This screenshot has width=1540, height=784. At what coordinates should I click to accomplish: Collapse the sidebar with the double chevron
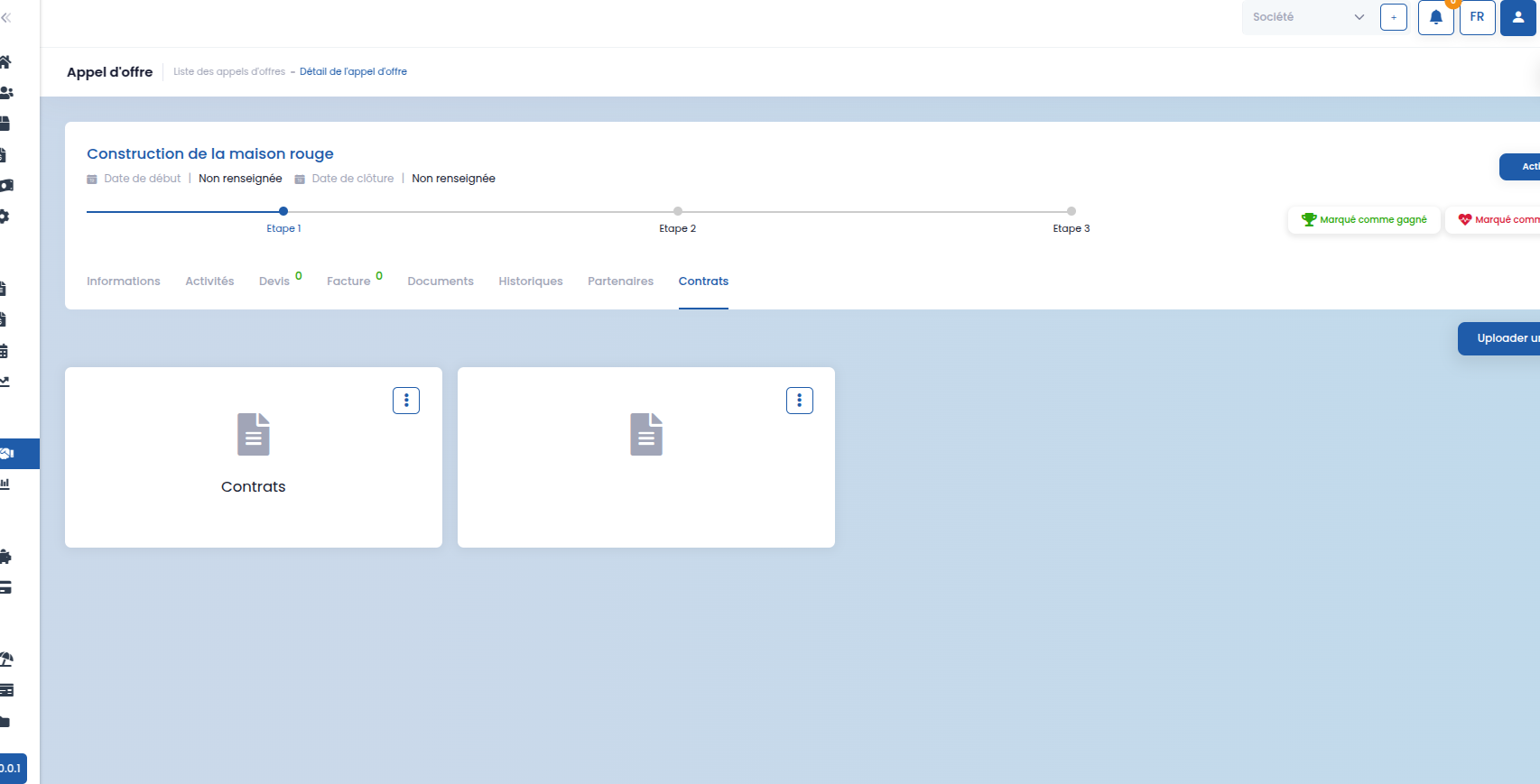[6, 17]
